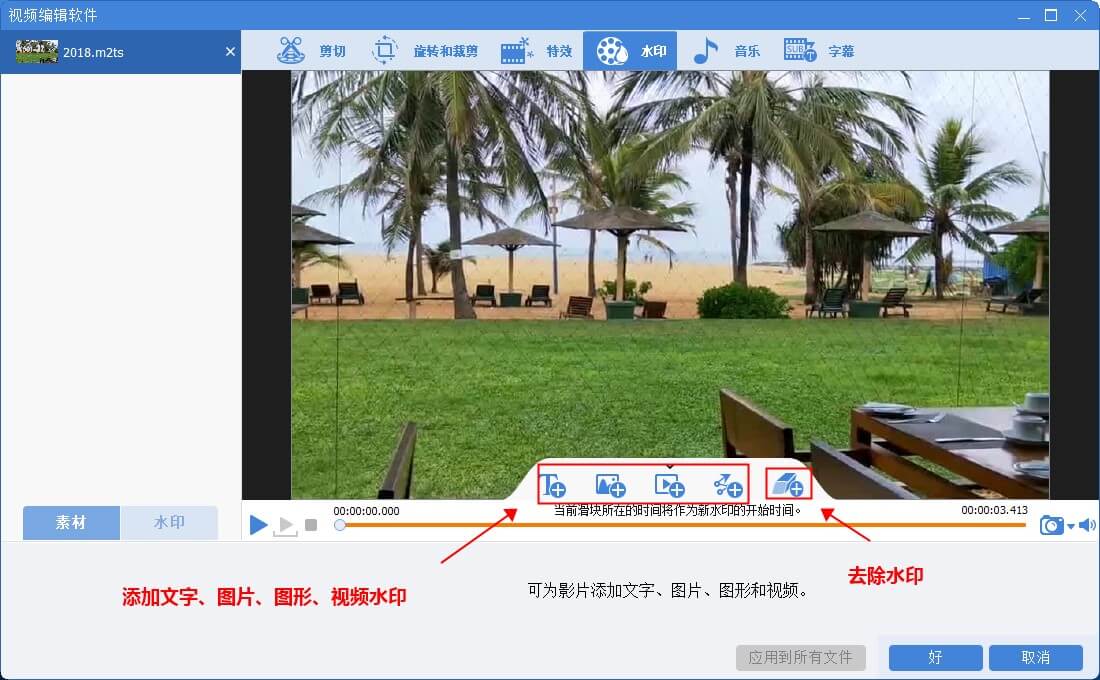
Task: Open the 特效 effects tab
Action: click(537, 51)
